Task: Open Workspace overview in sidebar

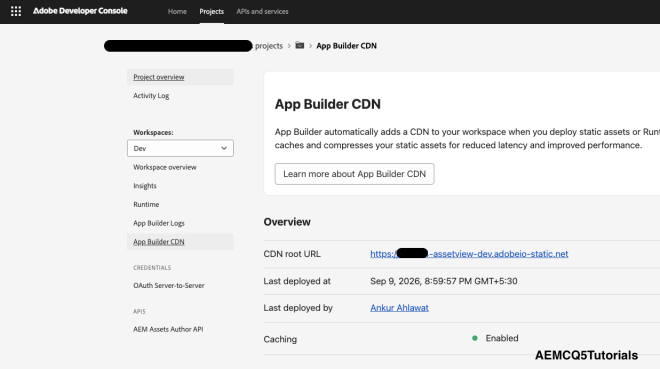Action: pyautogui.click(x=165, y=167)
